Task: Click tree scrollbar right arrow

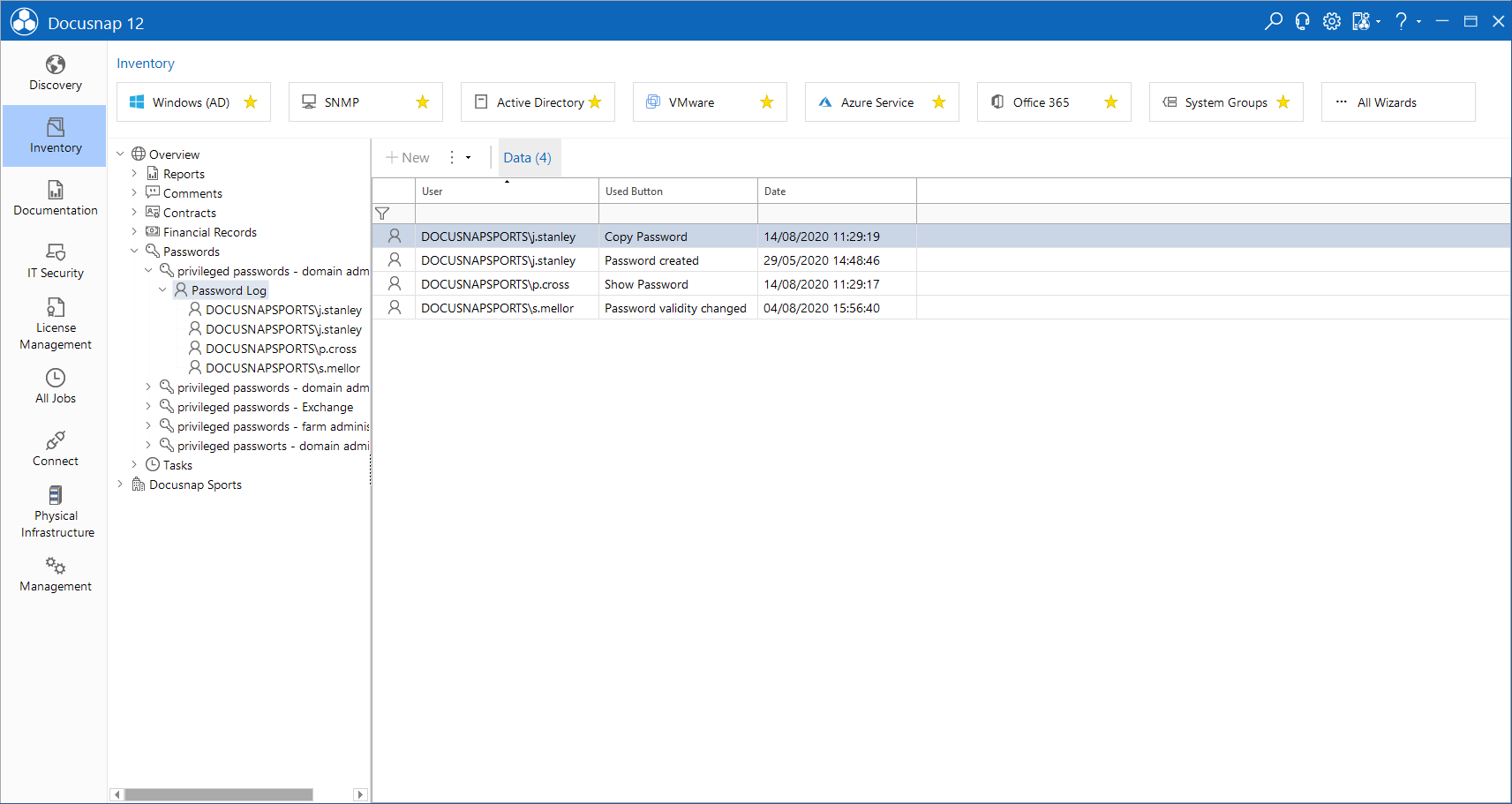Action: (360, 794)
